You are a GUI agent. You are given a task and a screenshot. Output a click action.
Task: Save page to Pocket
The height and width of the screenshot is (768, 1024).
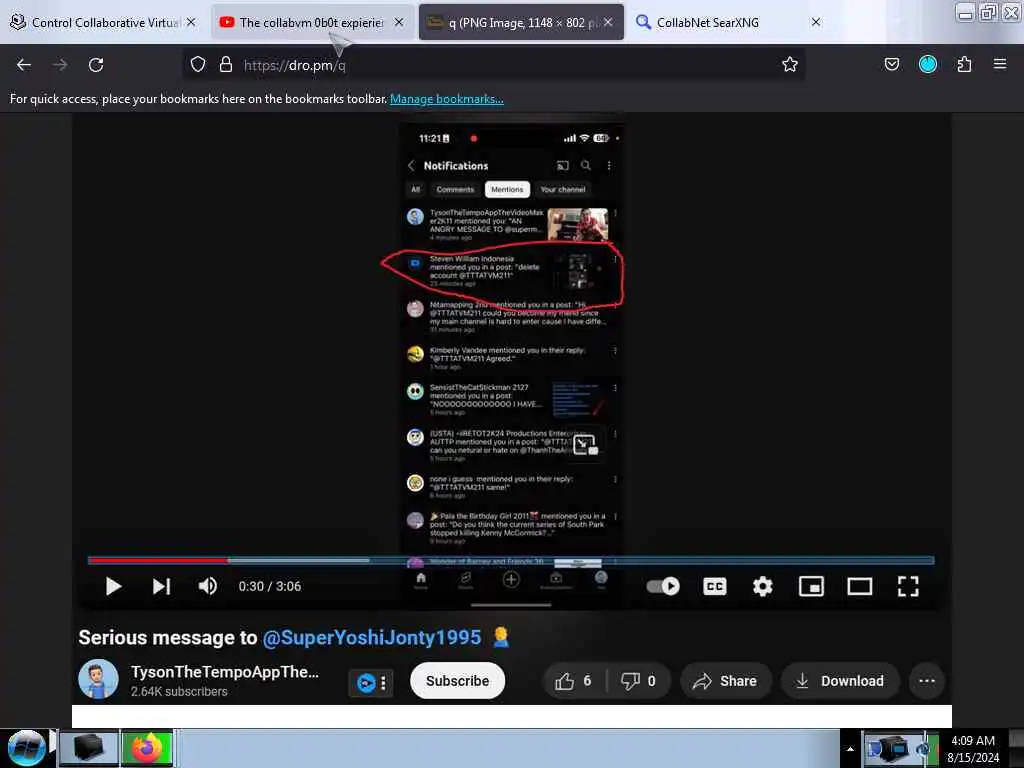coord(891,64)
